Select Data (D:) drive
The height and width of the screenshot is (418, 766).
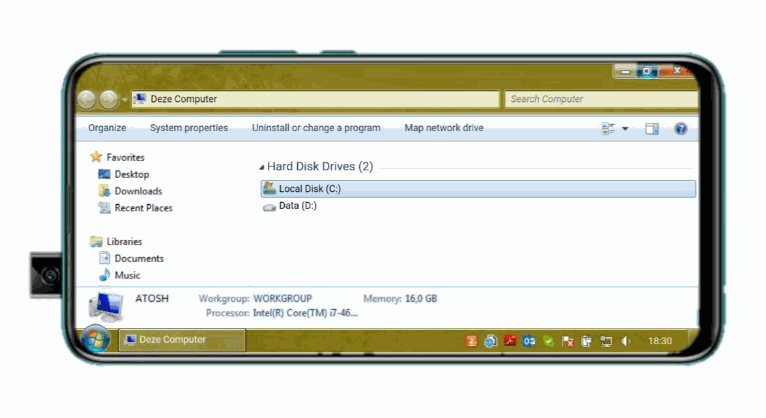coord(298,206)
